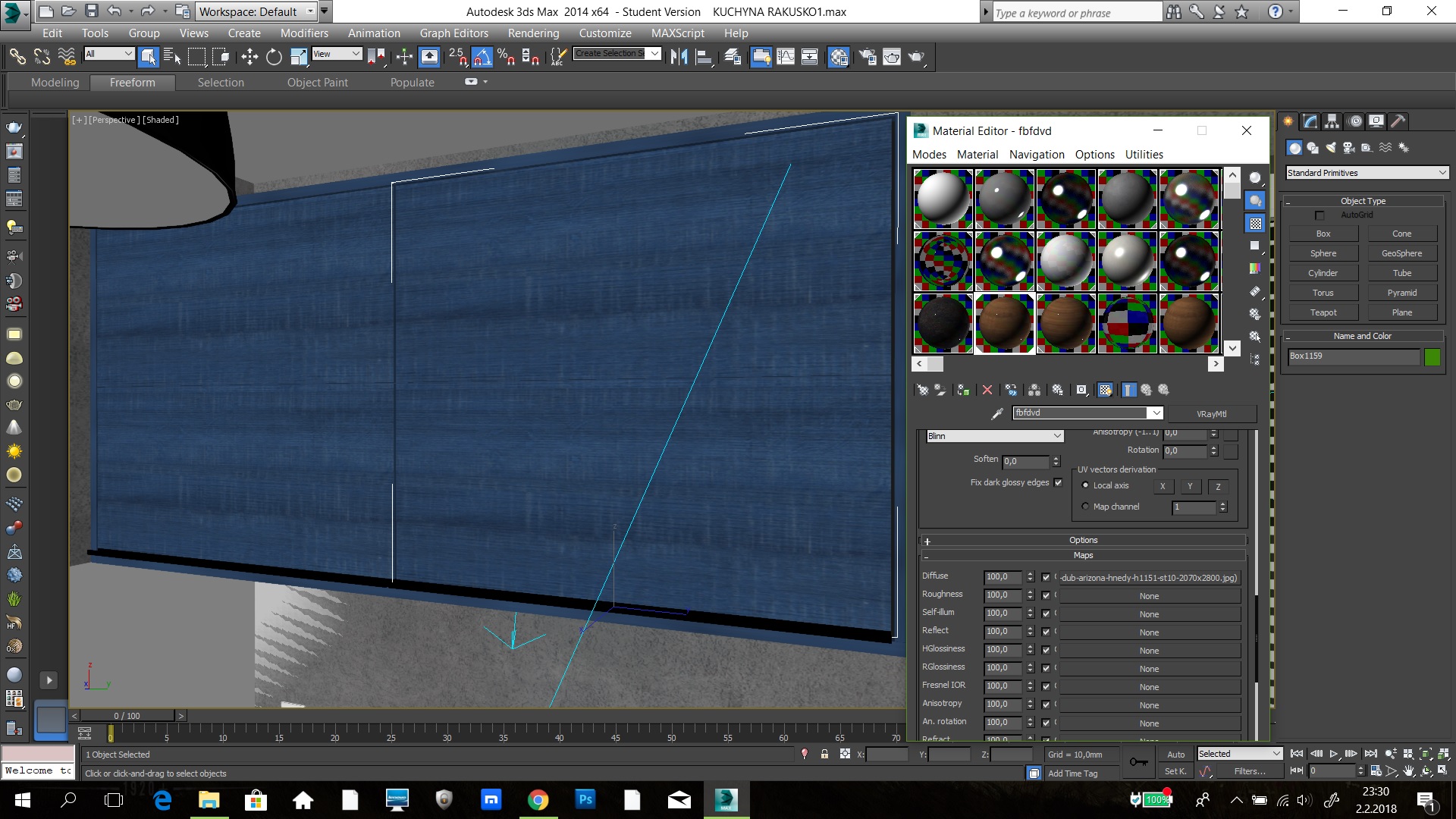Select the Local axis radio button

tap(1085, 485)
